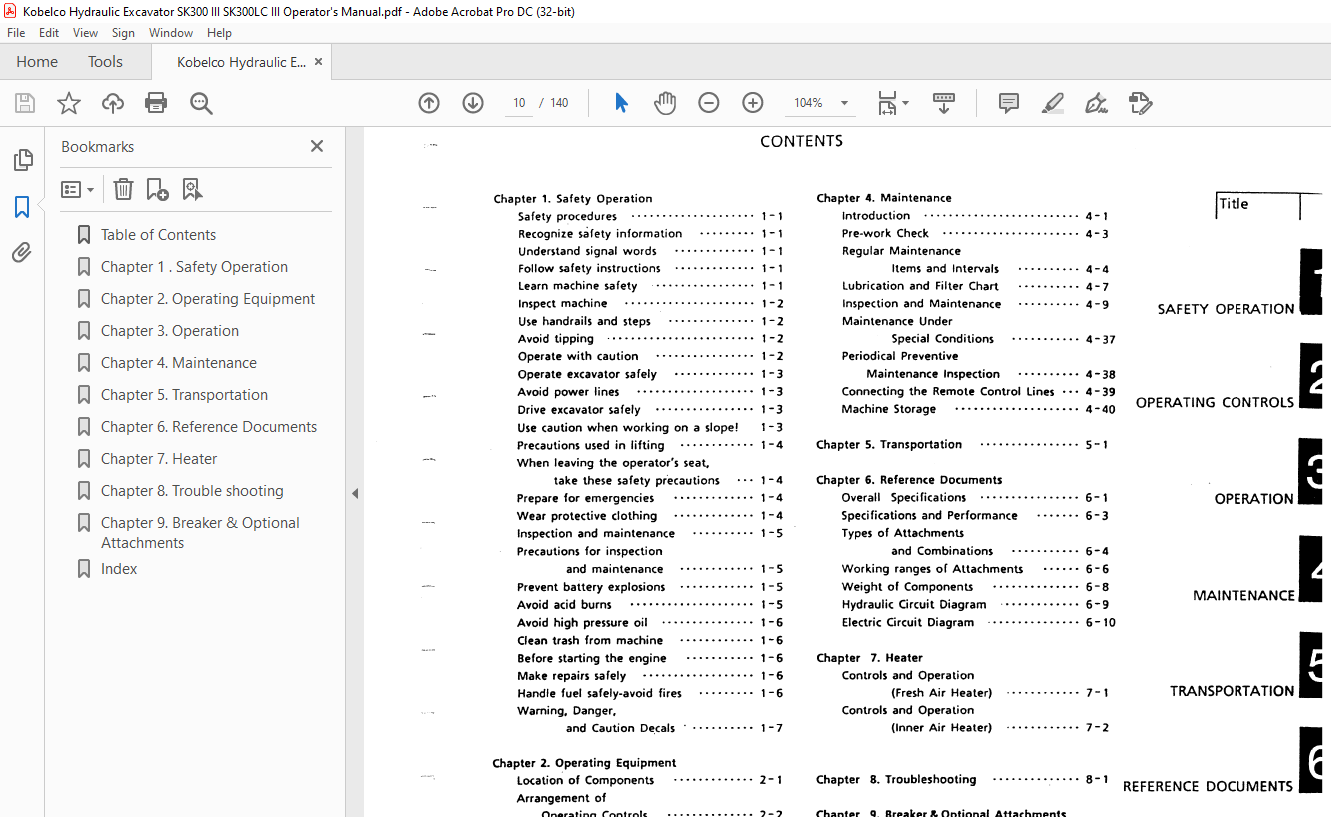Screen dimensions: 1331x817
Task: Click the scrolling mode keyboard icon
Action: pyautogui.click(x=944, y=103)
